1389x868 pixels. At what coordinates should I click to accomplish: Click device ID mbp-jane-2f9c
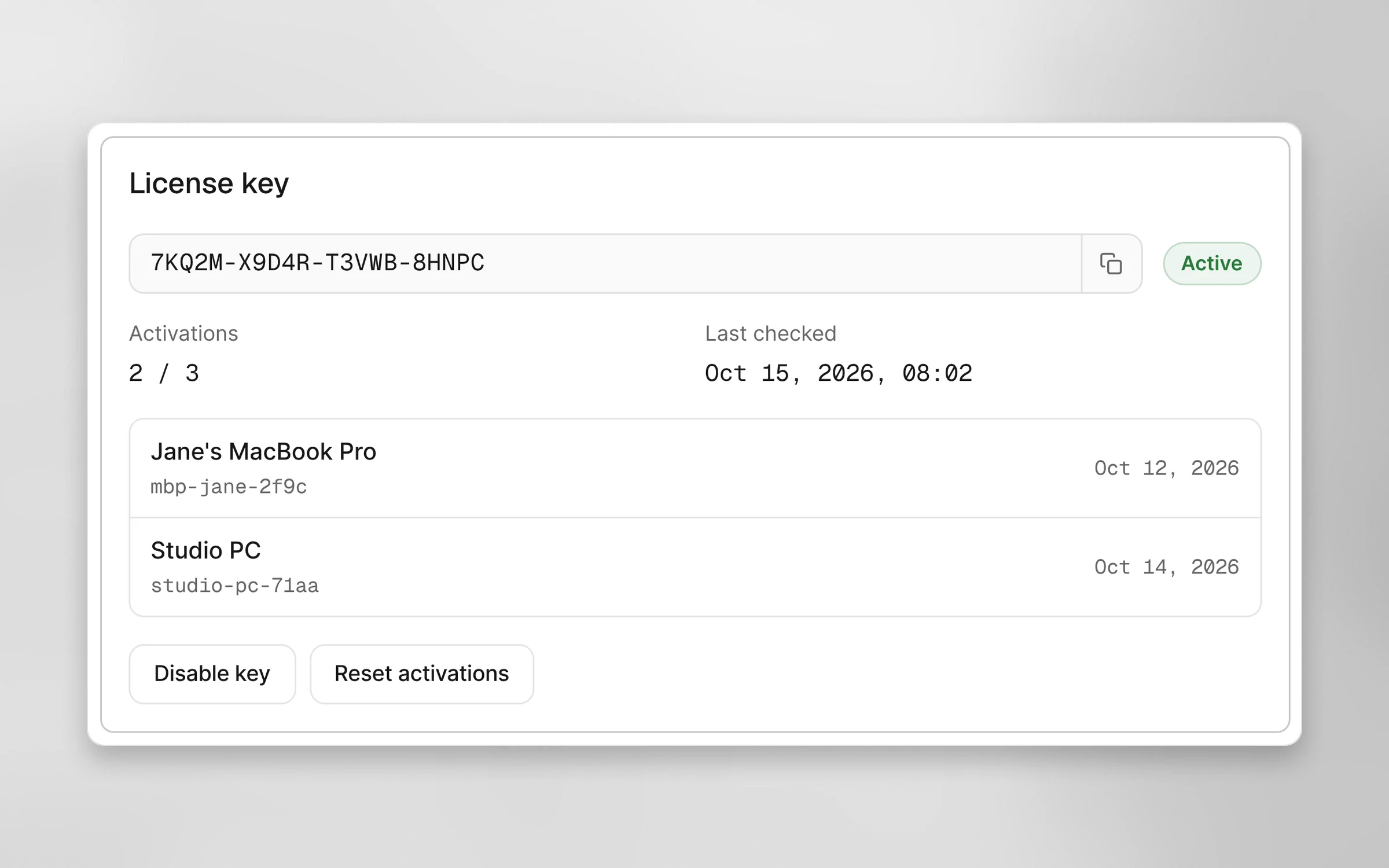[x=229, y=487]
